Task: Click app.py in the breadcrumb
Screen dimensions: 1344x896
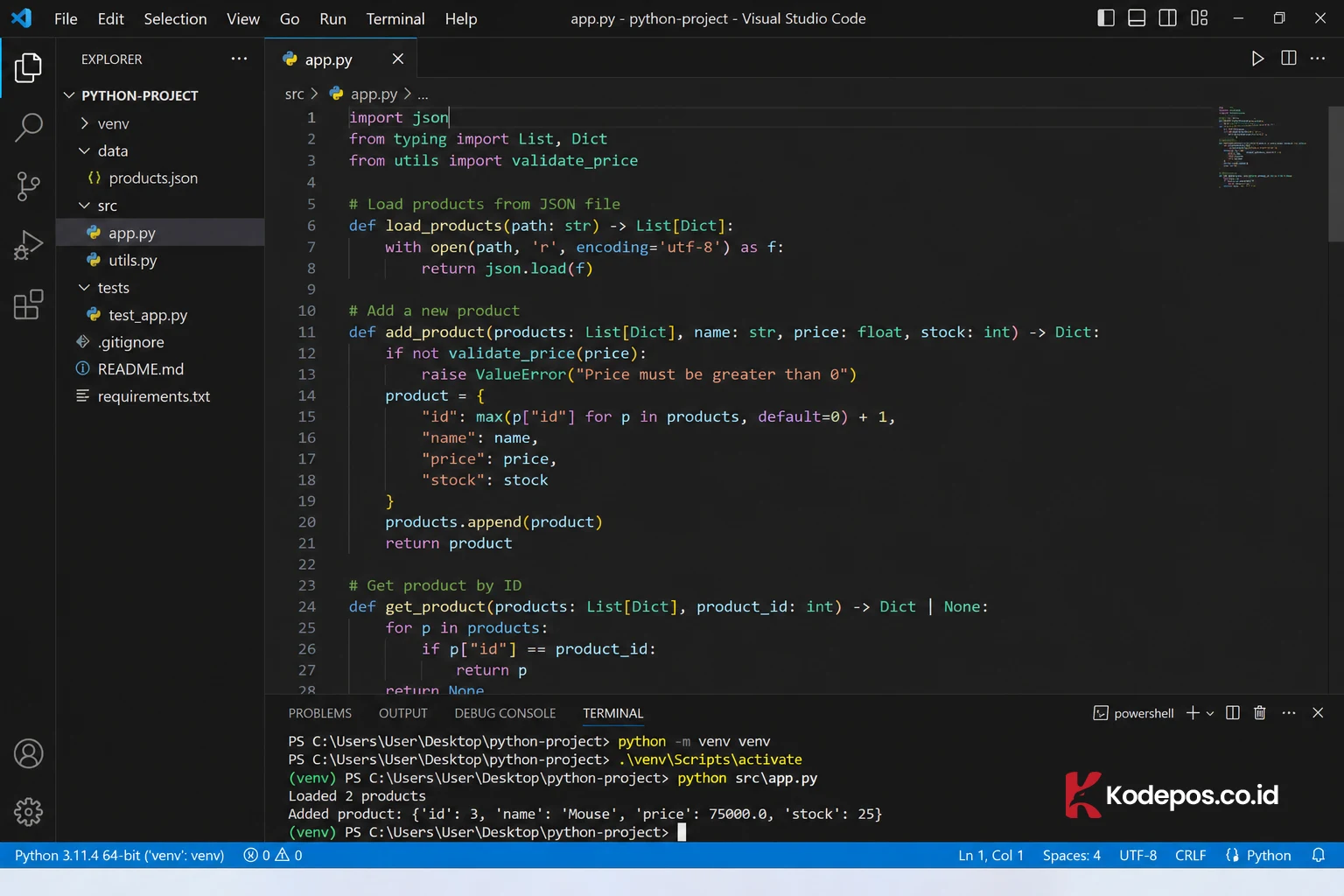Action: 374,94
